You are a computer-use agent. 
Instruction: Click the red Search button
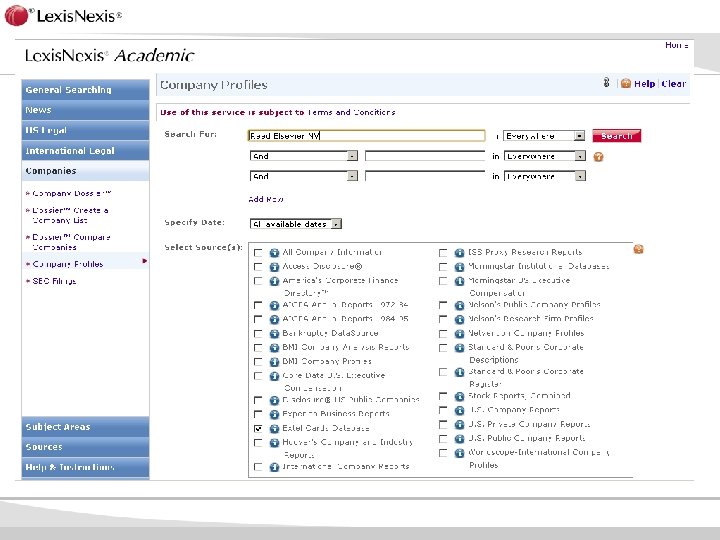click(x=617, y=136)
